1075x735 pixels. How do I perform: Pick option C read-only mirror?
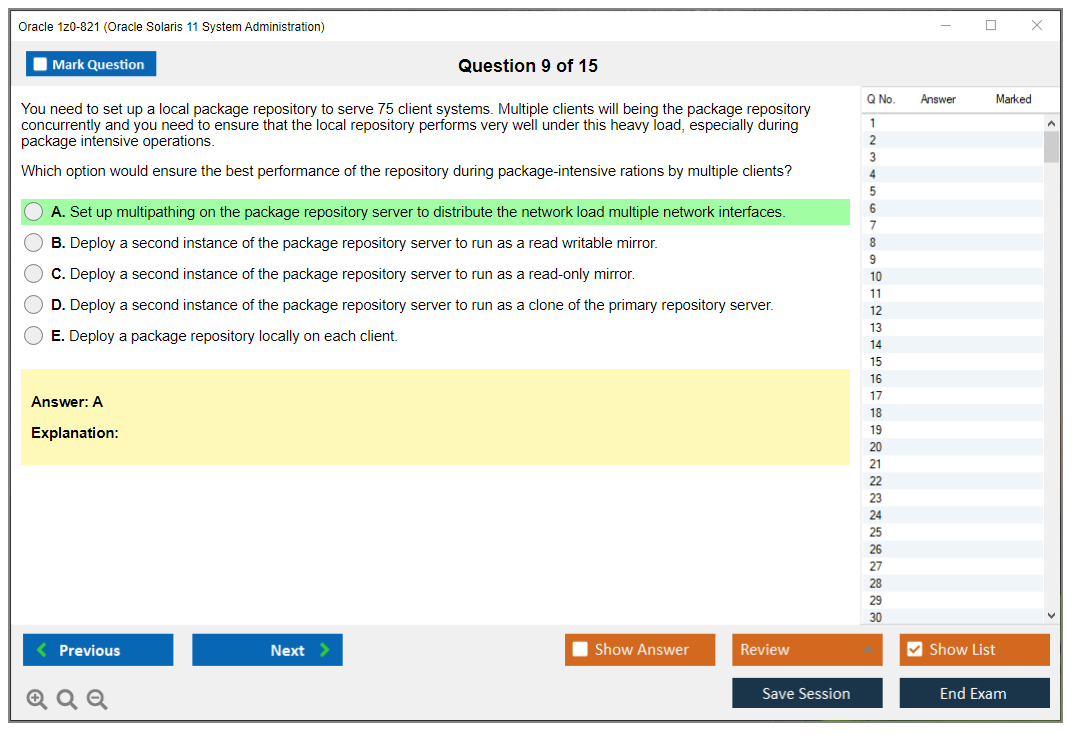[34, 274]
